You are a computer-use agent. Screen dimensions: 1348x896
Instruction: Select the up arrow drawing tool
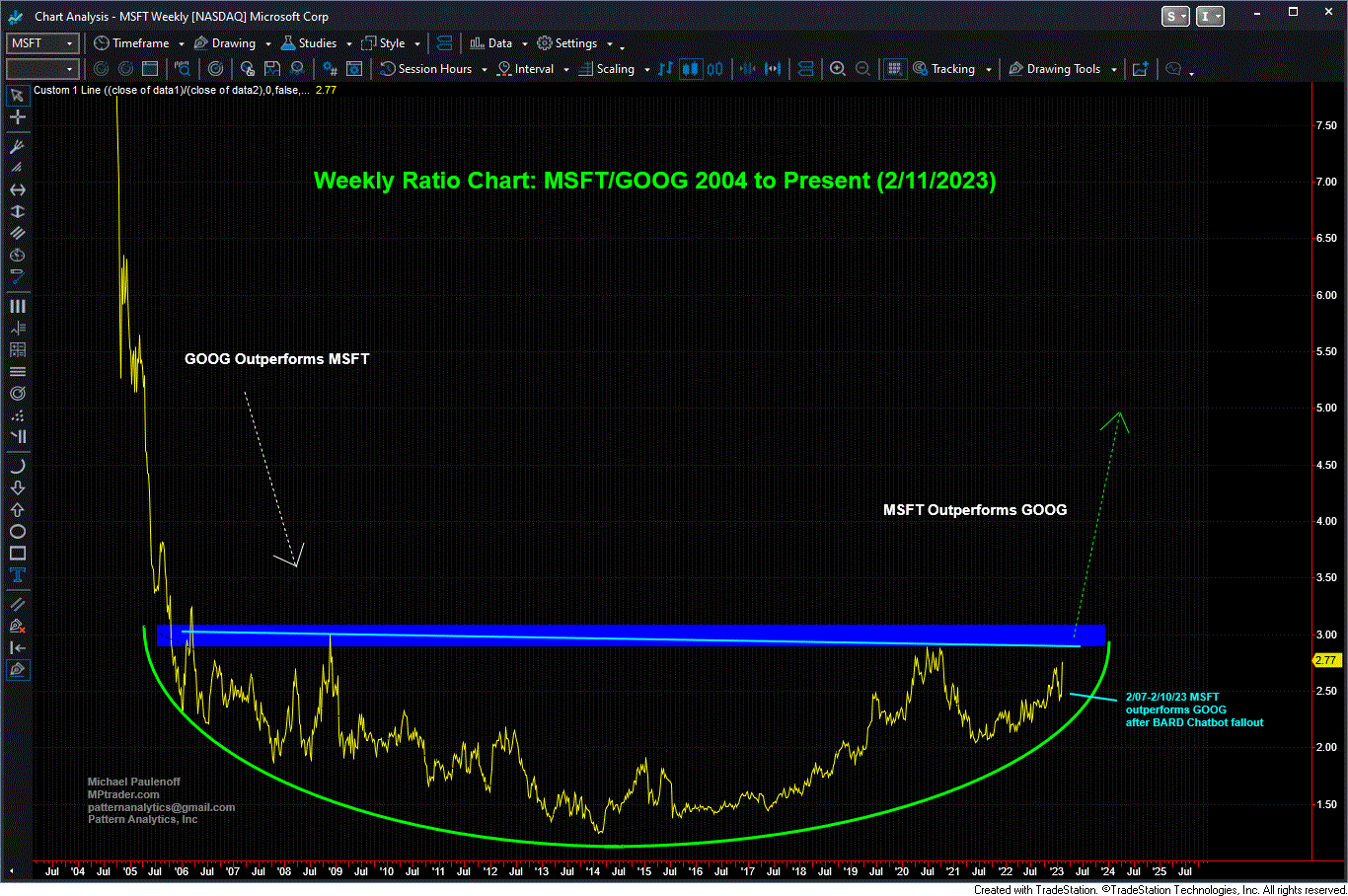tap(17, 509)
